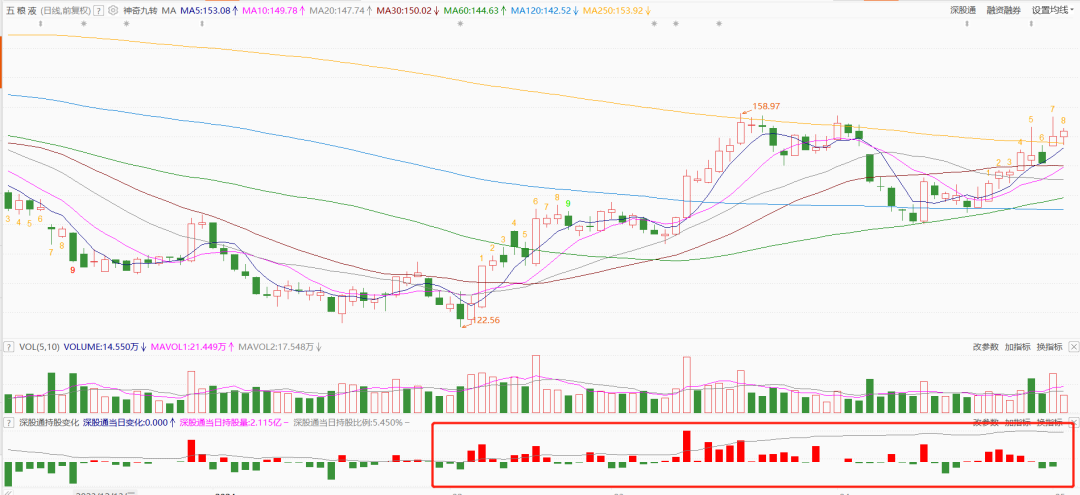Select the MA5:153.08 moving average label

tap(208, 10)
